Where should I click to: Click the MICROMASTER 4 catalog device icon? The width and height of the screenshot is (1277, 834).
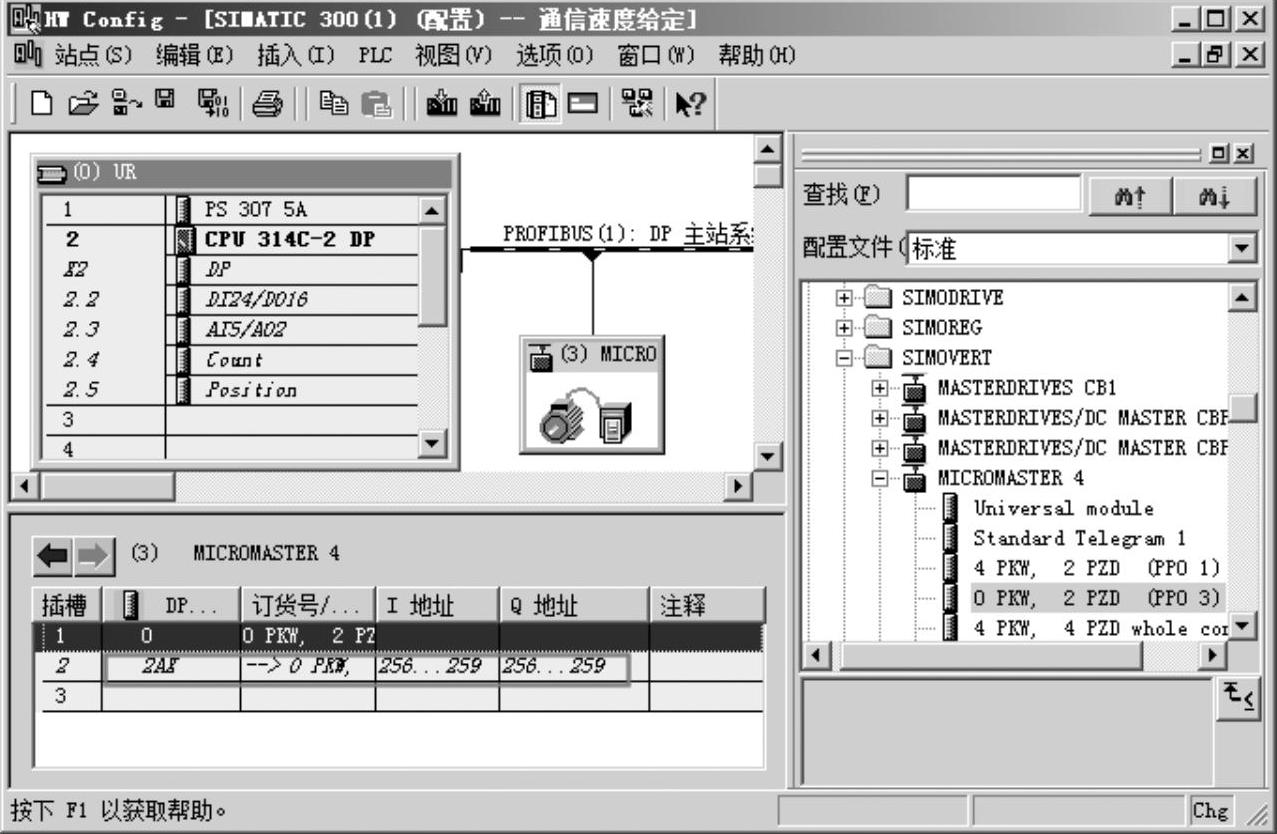tap(914, 479)
